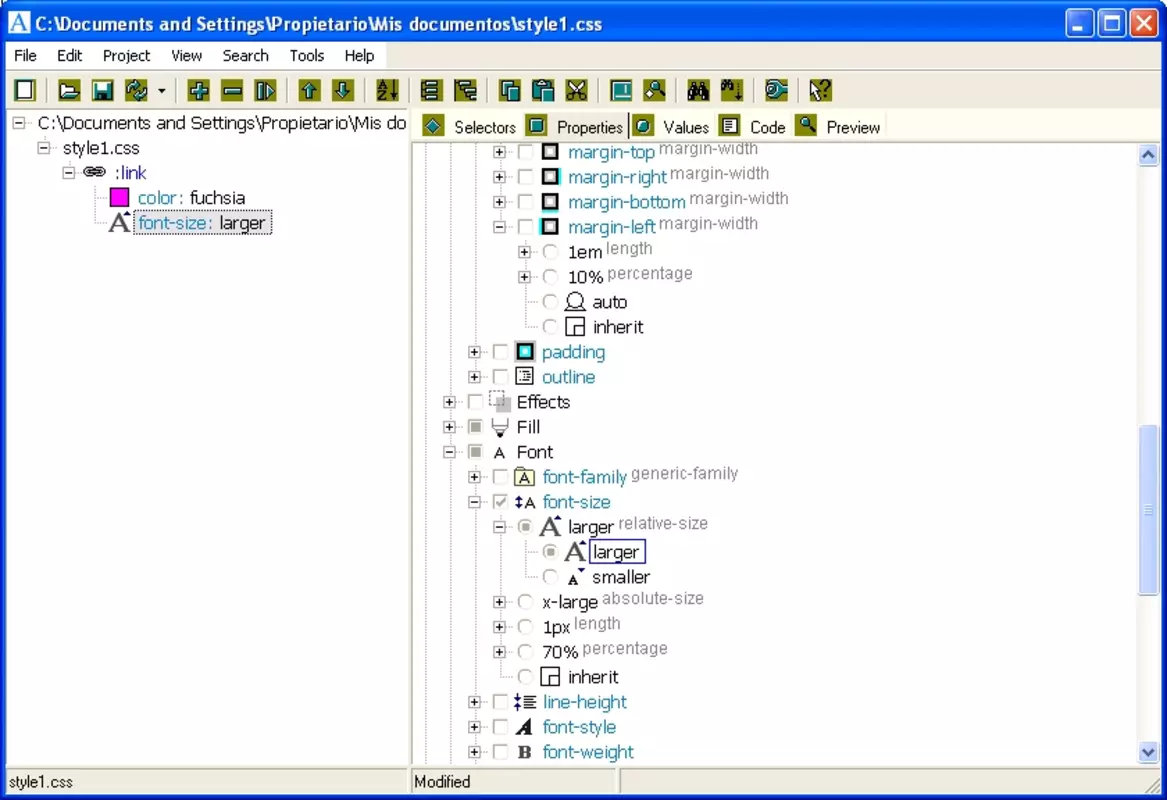Select the auto radio button under margin-left
Screen dimensions: 1167x800
pyautogui.click(x=550, y=301)
